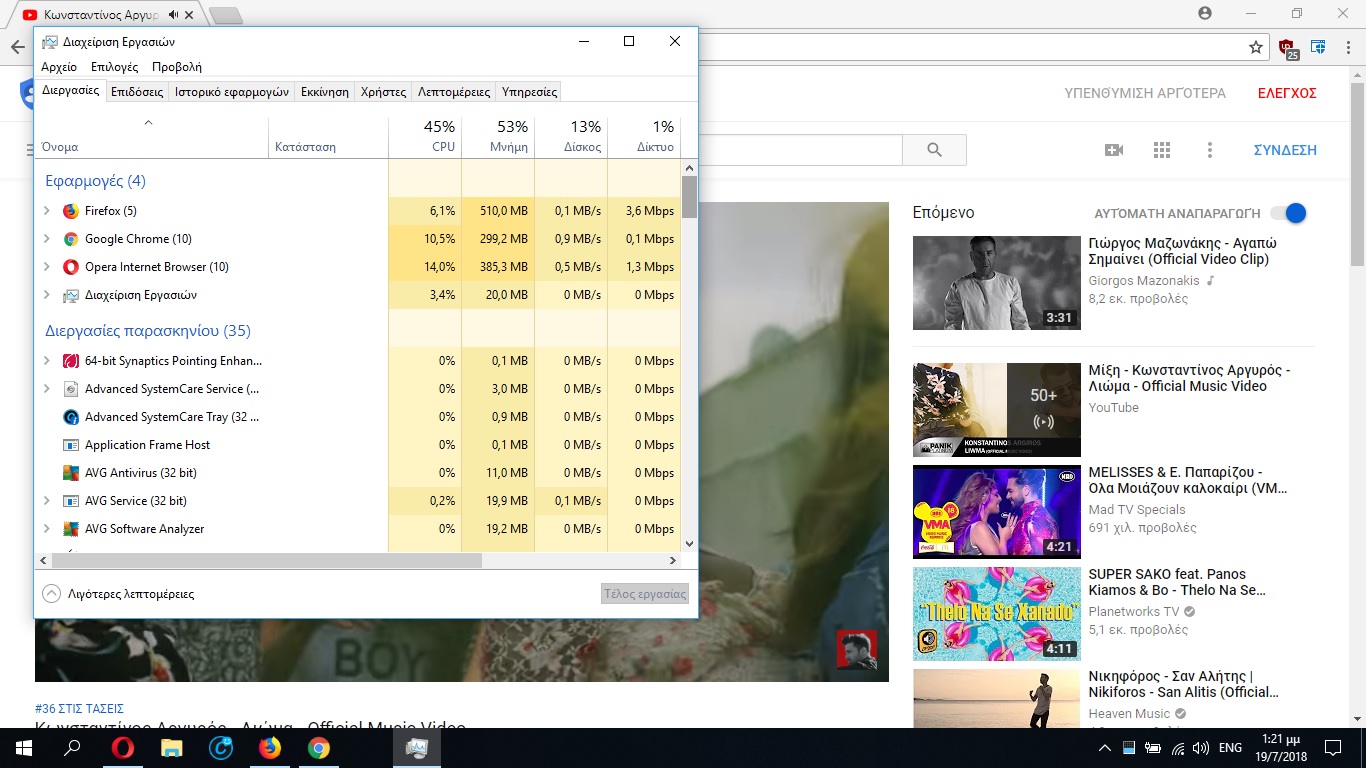Viewport: 1366px width, 768px height.
Task: Click the uBlock extension icon showing 25
Action: point(1287,48)
